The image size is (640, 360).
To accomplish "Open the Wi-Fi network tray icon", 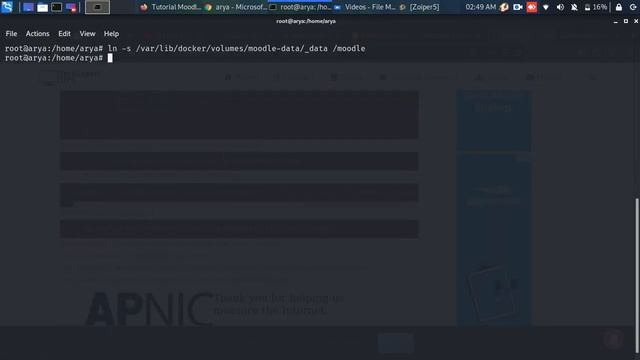I will 546,7.
